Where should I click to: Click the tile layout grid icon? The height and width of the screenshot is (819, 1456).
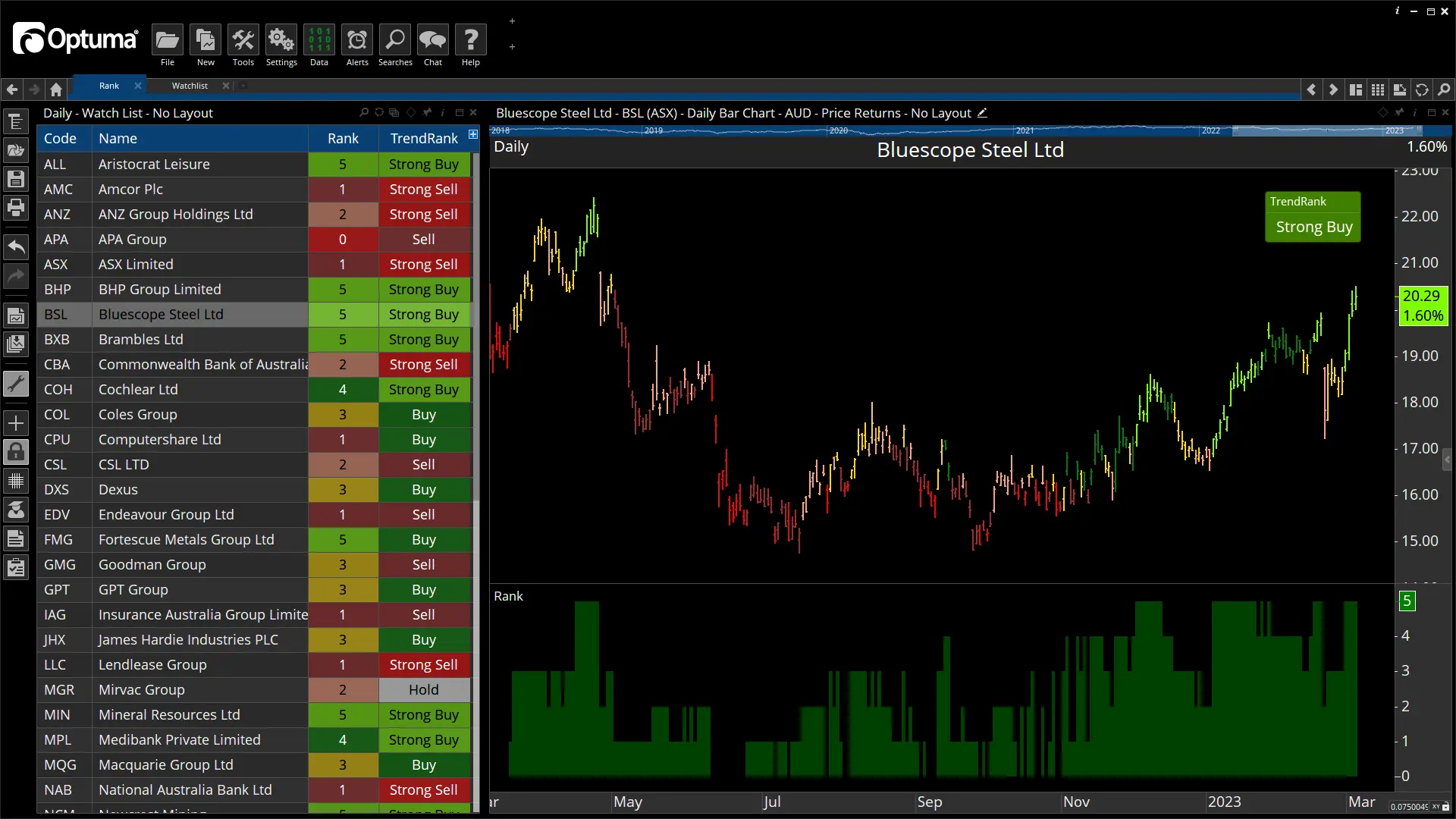[1378, 89]
